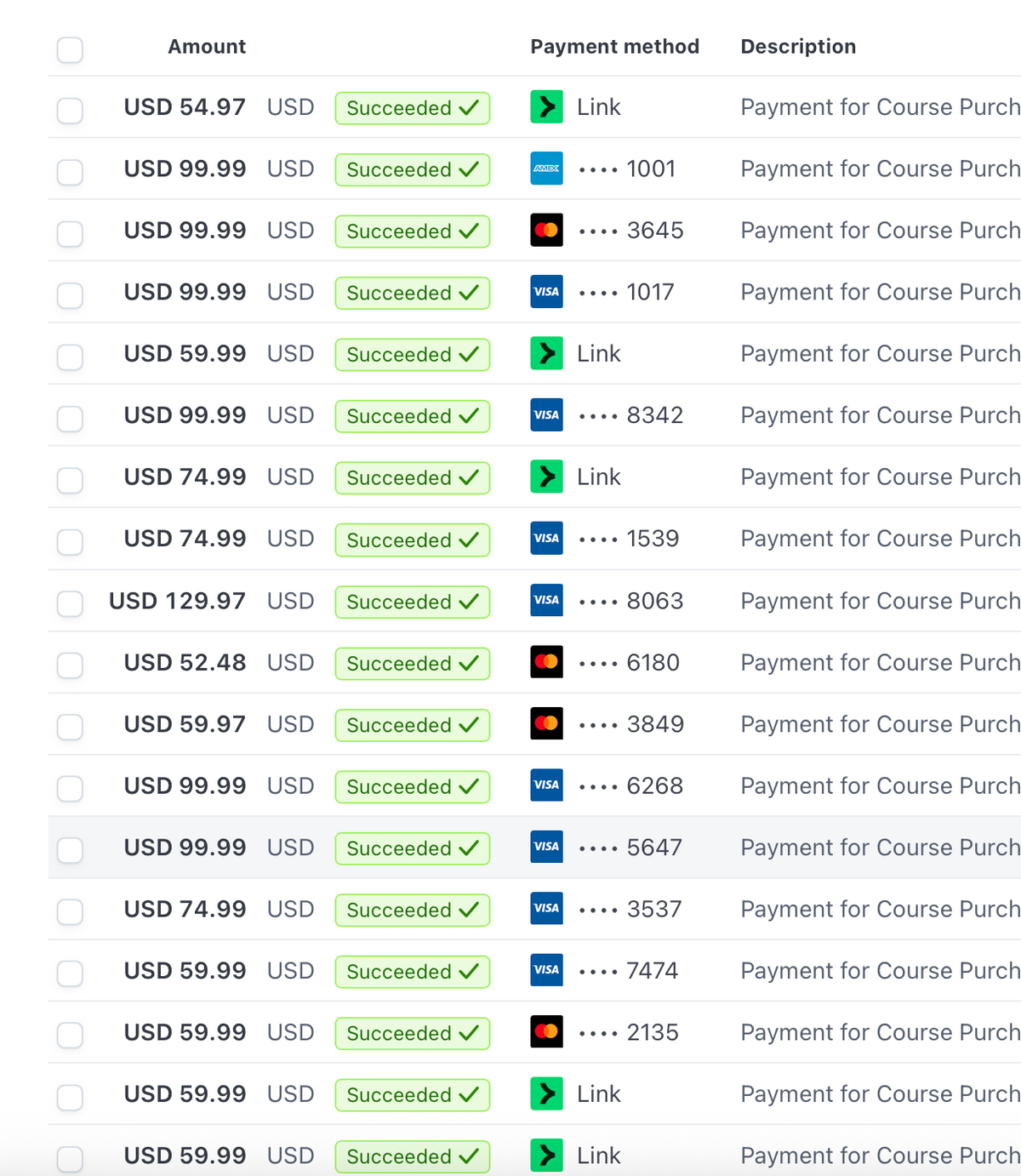Open the USD 129.97 payment amount
Screen dimensions: 1021x1176
177,601
